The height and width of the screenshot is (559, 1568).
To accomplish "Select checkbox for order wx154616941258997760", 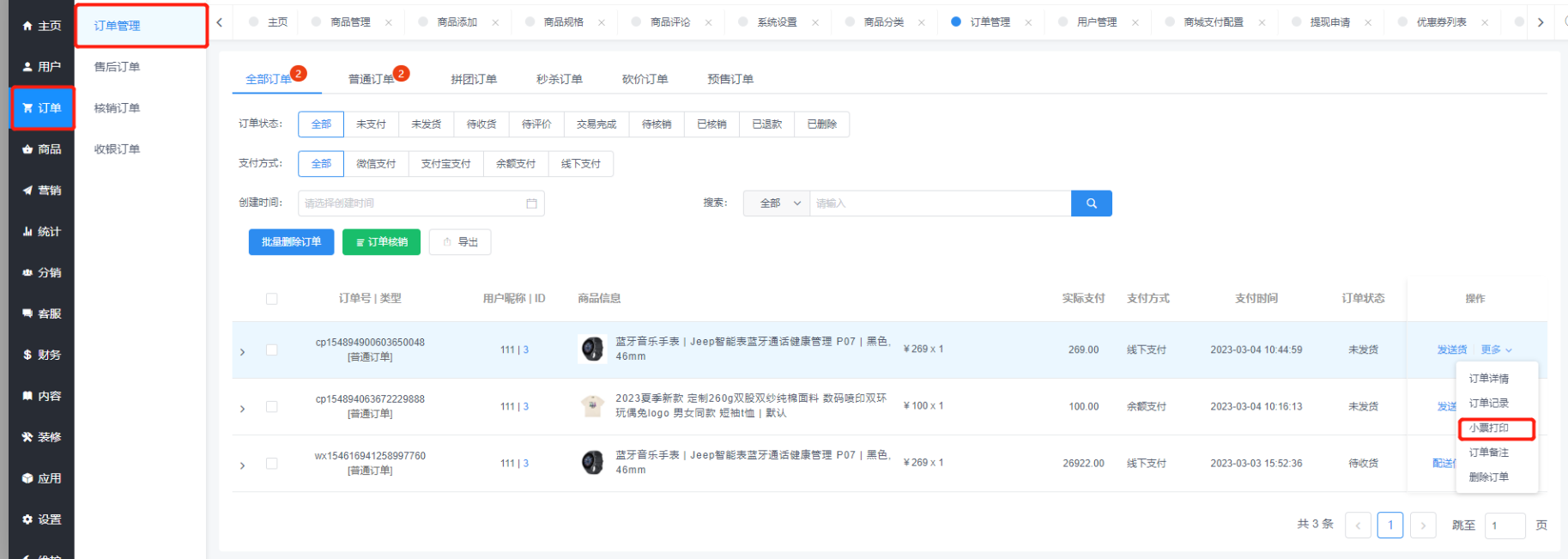I will coord(272,464).
